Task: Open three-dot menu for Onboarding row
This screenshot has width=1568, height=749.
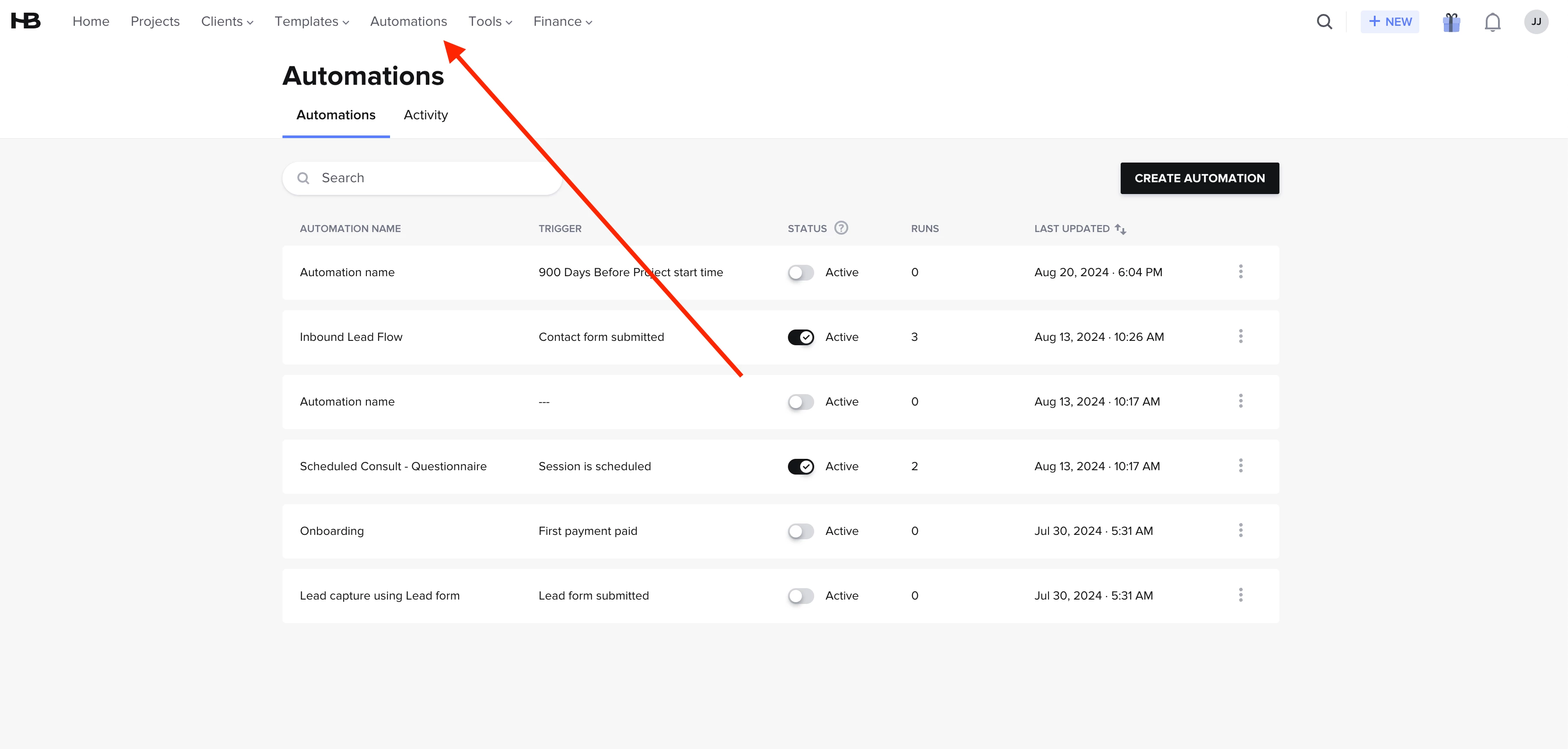Action: 1240,531
